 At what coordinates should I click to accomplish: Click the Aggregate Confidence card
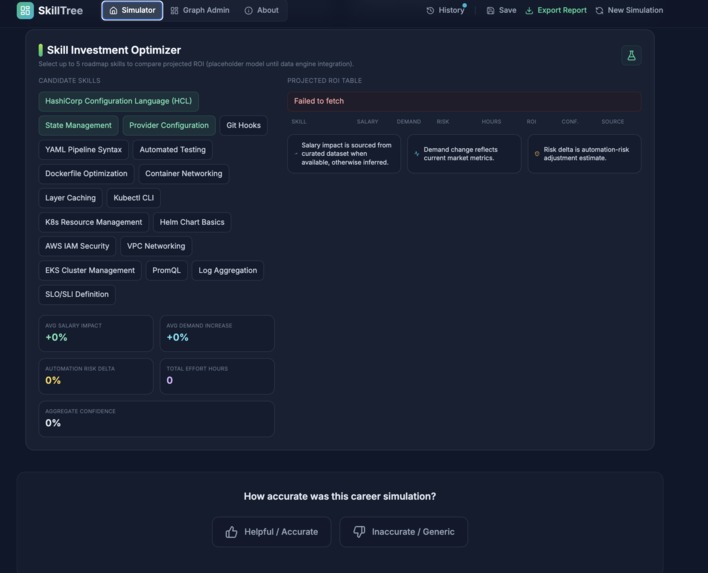click(x=157, y=419)
